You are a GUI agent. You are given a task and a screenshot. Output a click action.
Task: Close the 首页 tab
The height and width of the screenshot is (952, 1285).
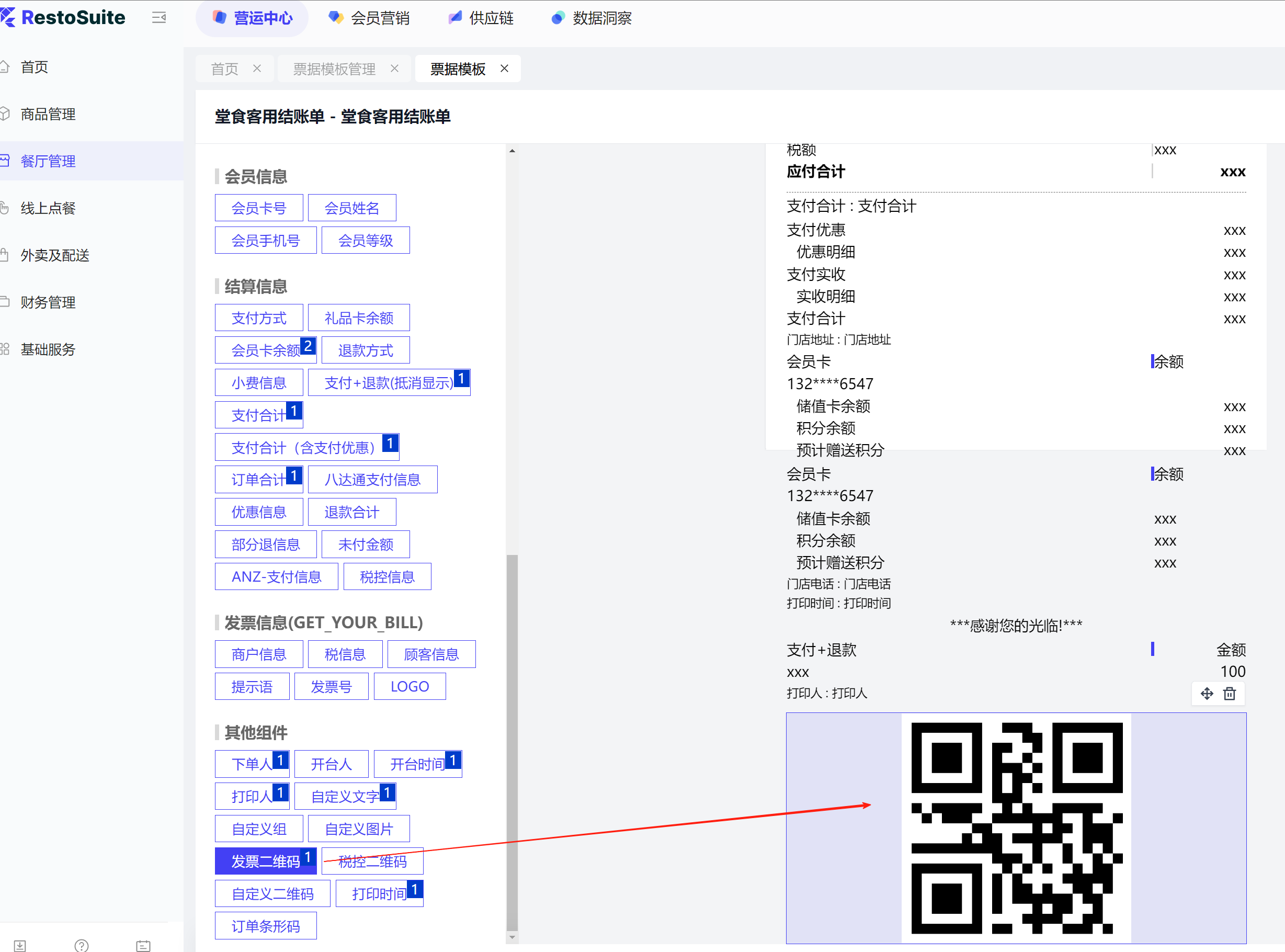click(x=257, y=68)
